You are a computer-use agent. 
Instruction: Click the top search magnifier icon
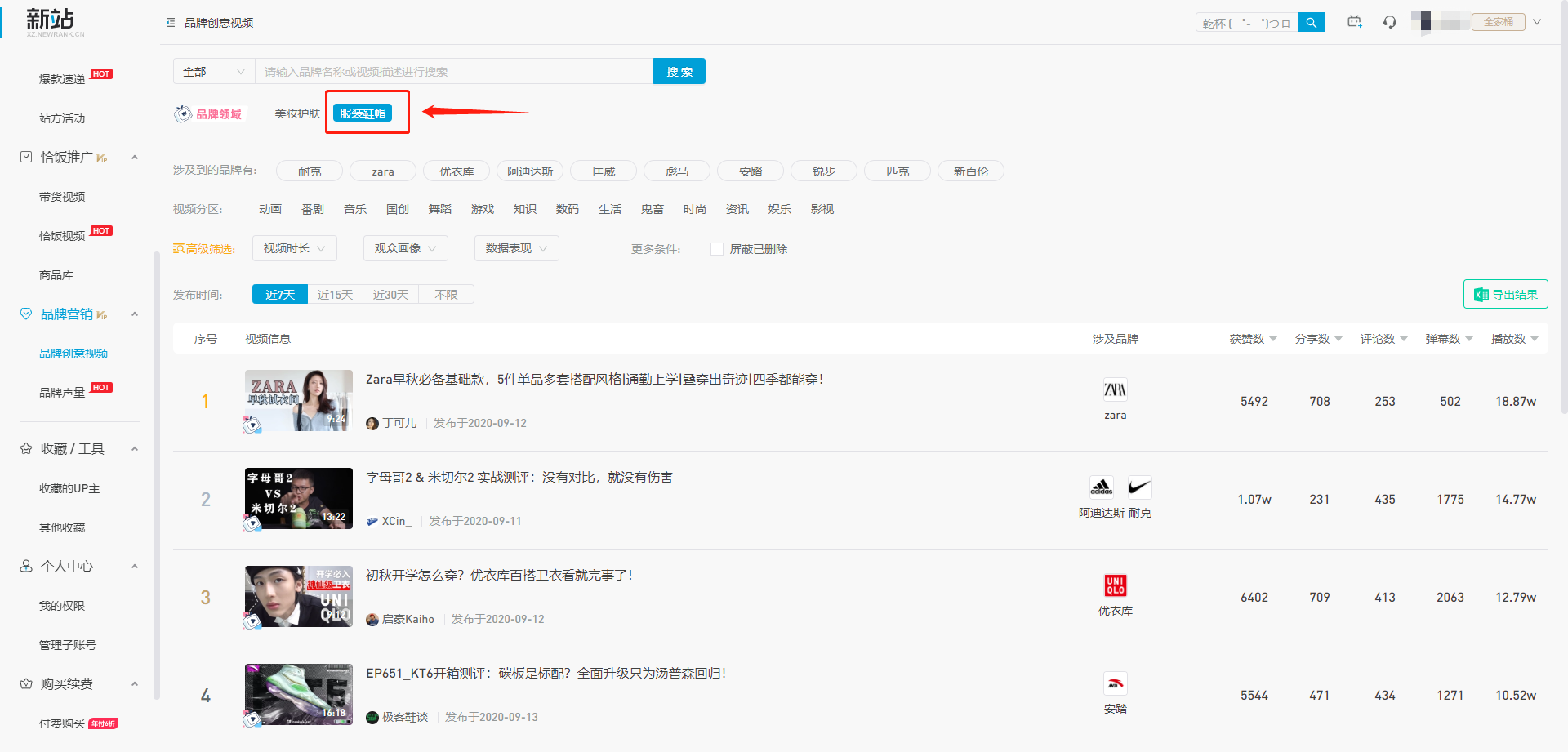coord(1311,23)
